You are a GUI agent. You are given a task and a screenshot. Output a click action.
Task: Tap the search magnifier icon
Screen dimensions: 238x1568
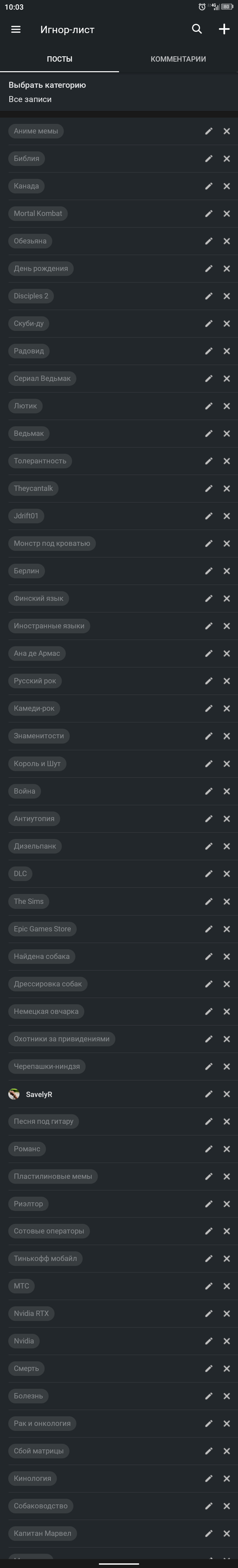(197, 28)
